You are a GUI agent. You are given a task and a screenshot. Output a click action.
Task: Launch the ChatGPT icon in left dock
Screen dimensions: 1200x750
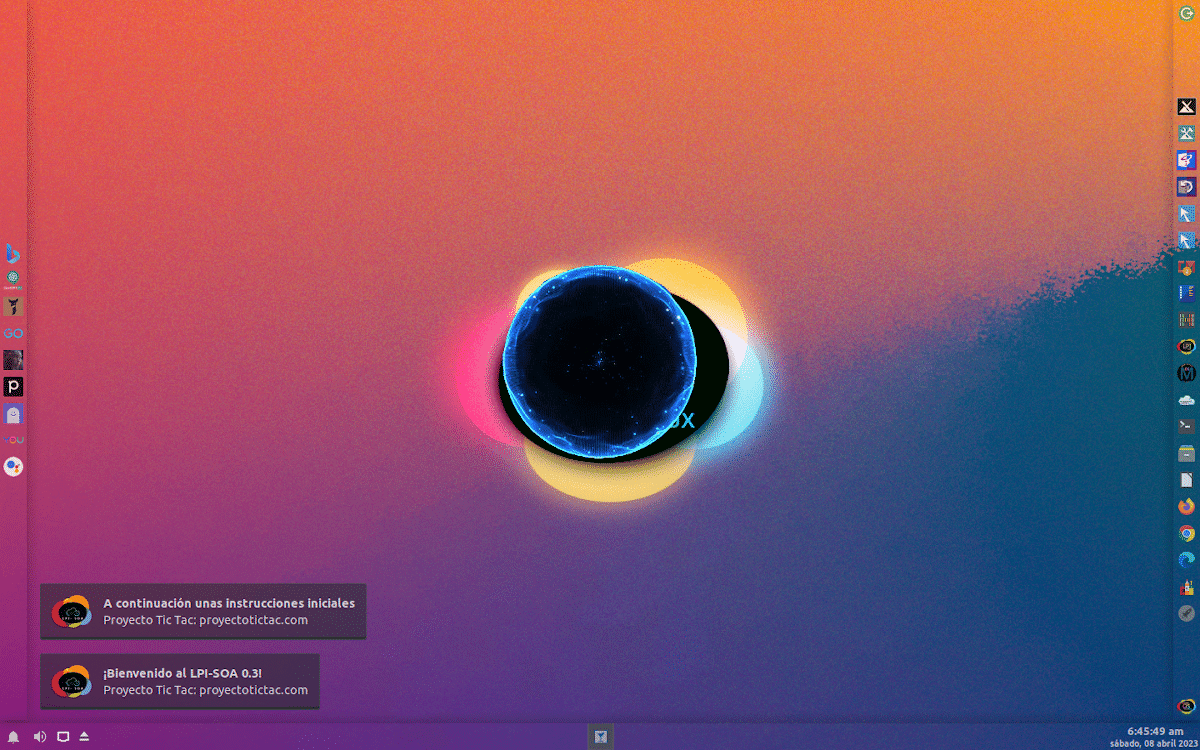[x=13, y=279]
